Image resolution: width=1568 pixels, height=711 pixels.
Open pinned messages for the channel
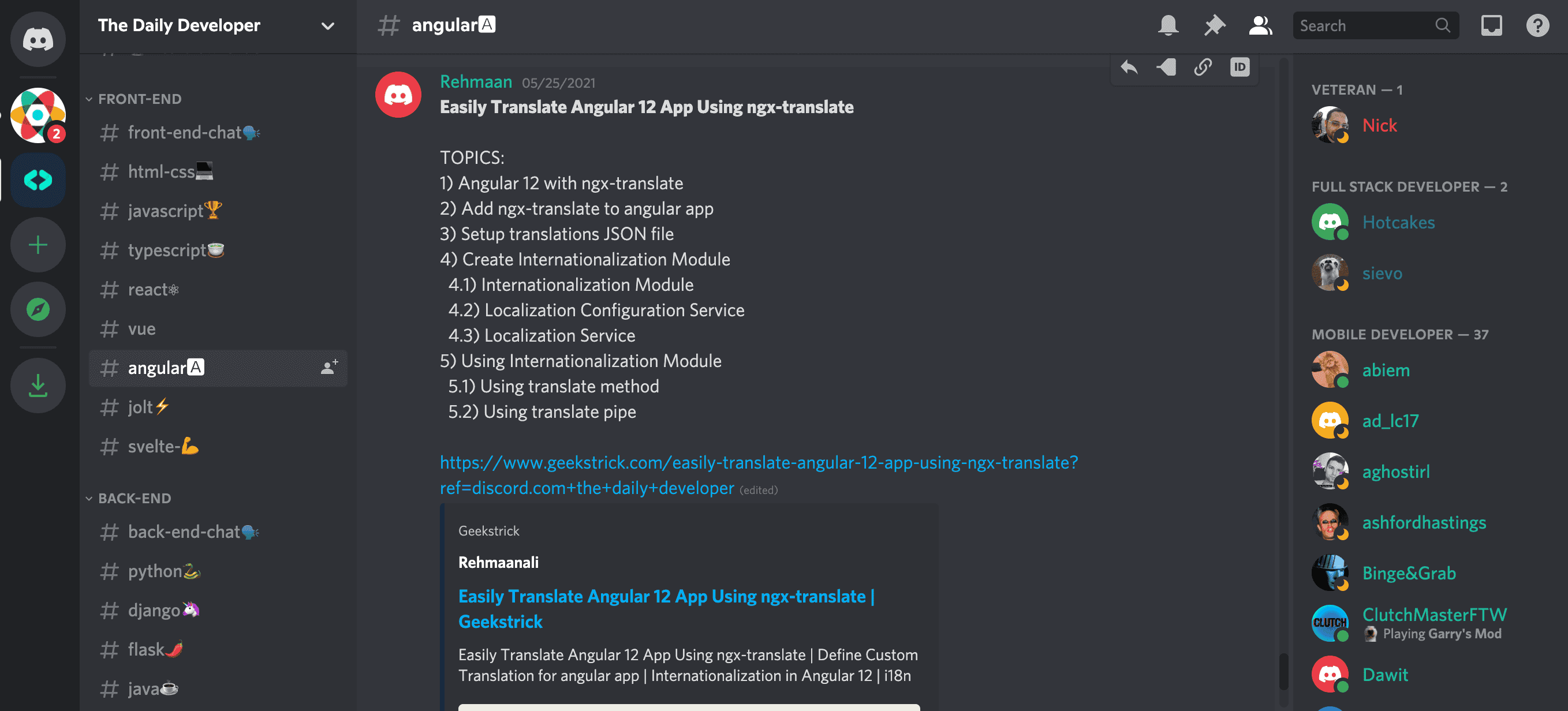tap(1214, 25)
